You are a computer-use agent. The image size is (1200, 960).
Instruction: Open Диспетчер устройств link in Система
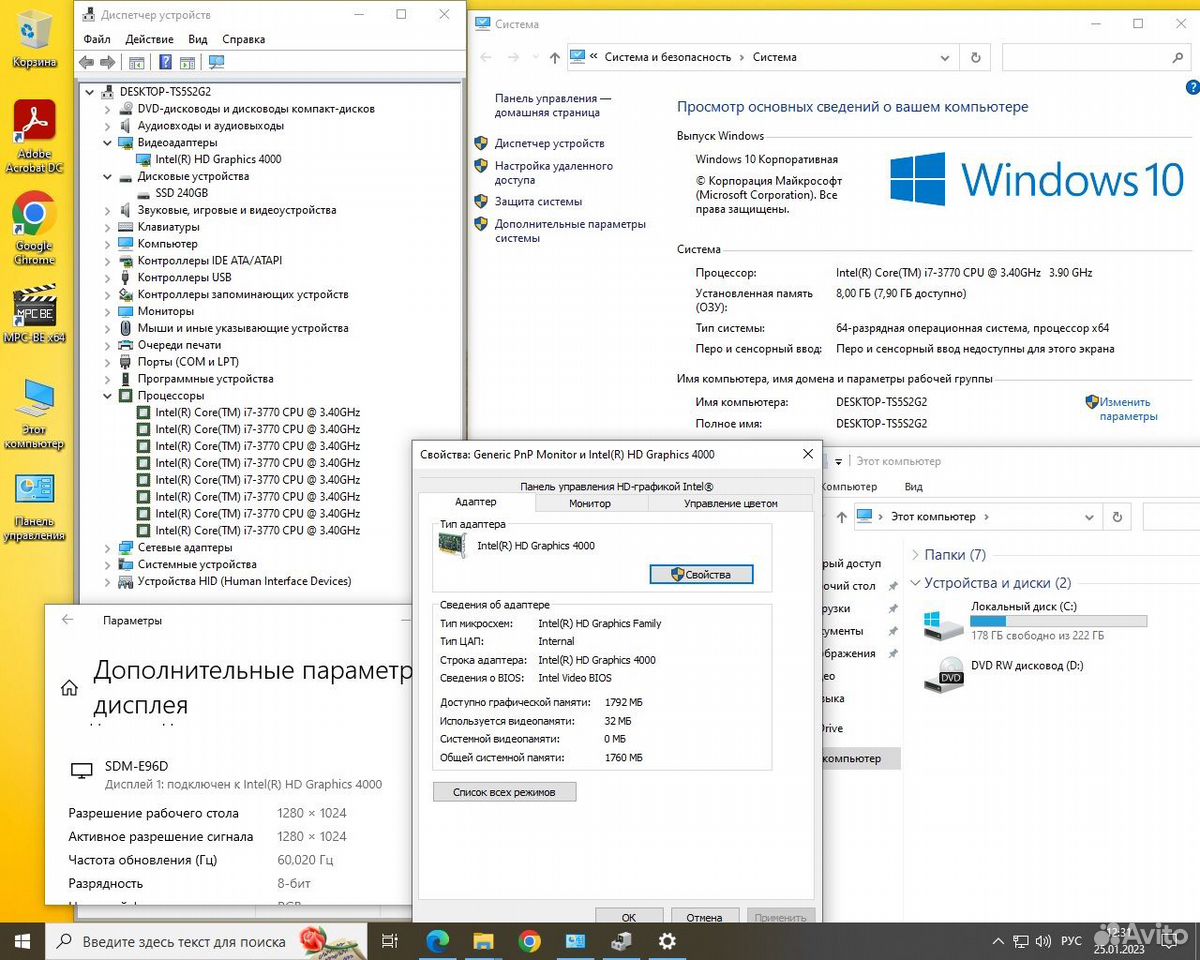point(549,143)
